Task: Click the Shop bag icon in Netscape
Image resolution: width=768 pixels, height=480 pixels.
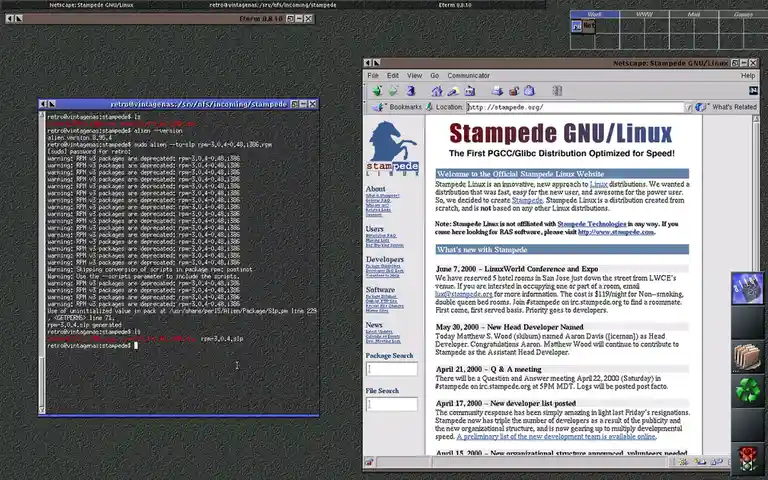Action: [529, 91]
